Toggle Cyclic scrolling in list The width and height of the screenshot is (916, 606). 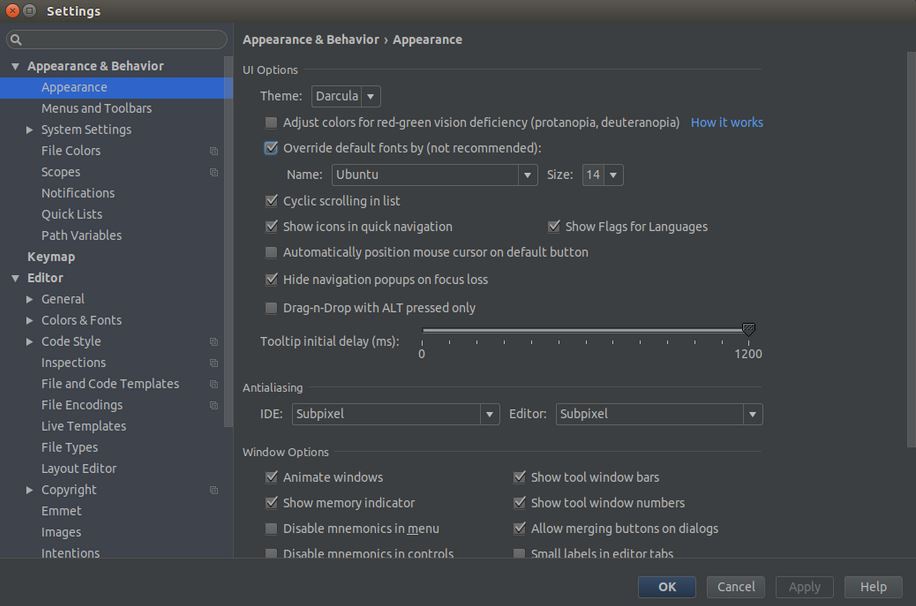271,201
